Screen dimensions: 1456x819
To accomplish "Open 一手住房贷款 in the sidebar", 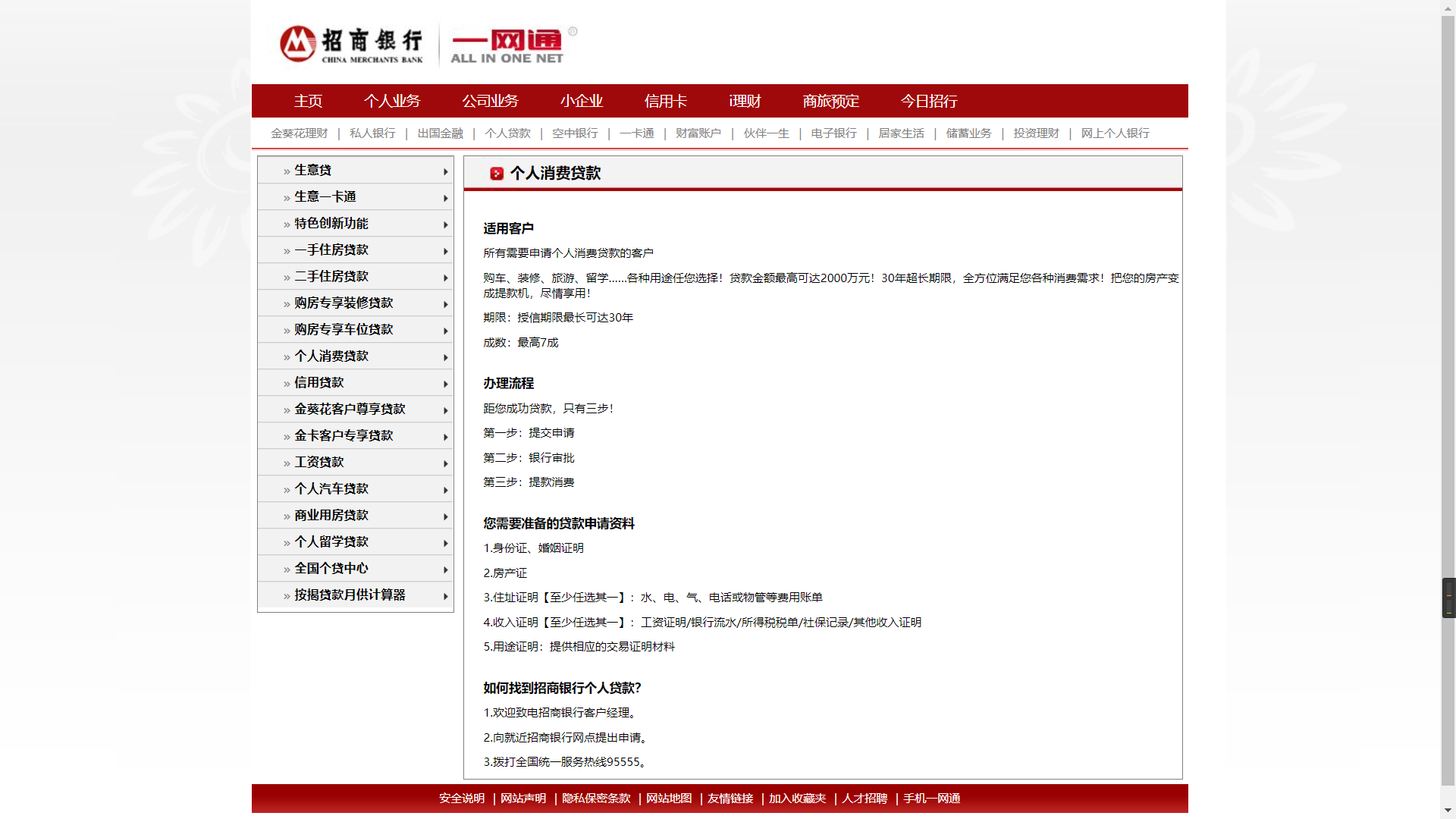I will (x=331, y=249).
